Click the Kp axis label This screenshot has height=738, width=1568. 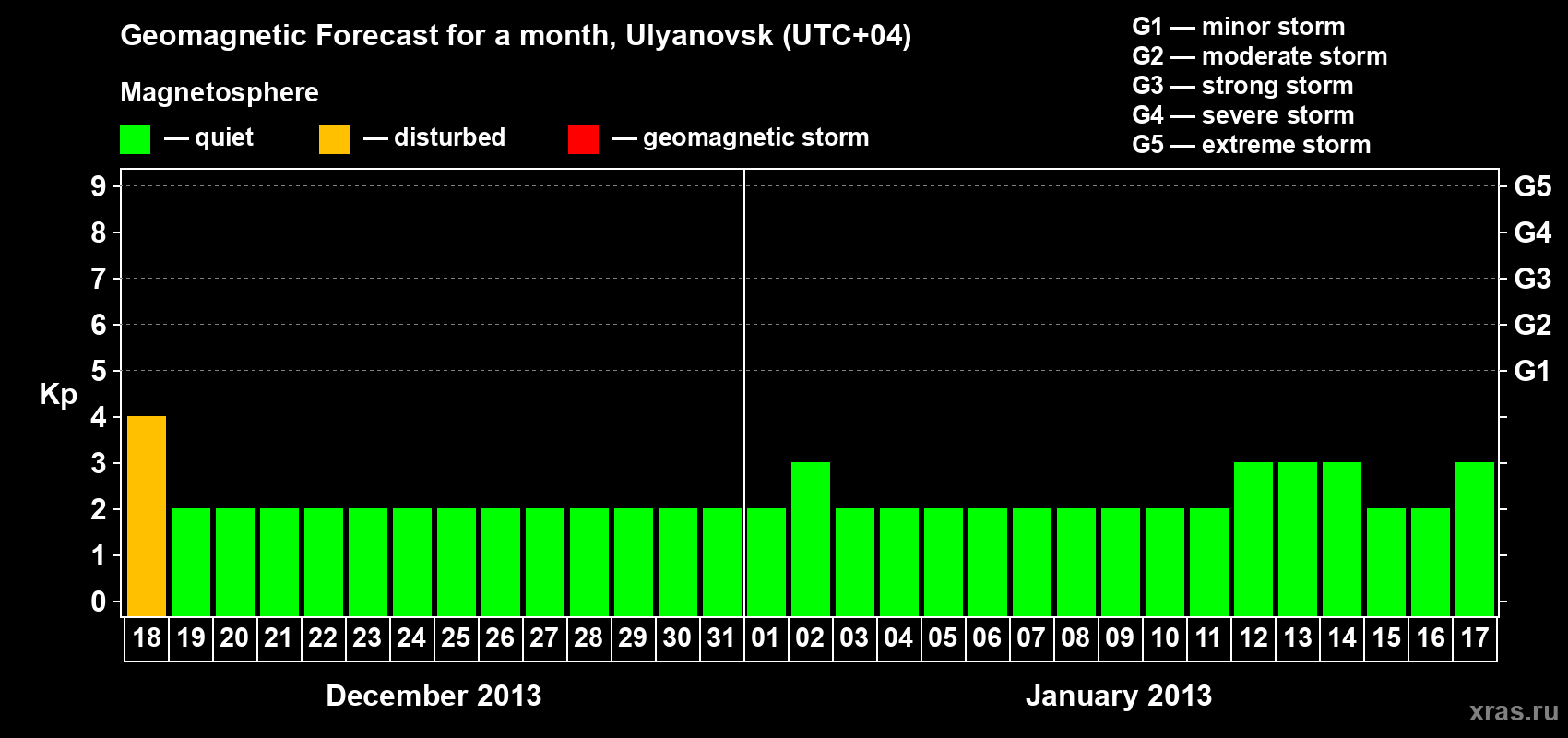58,394
